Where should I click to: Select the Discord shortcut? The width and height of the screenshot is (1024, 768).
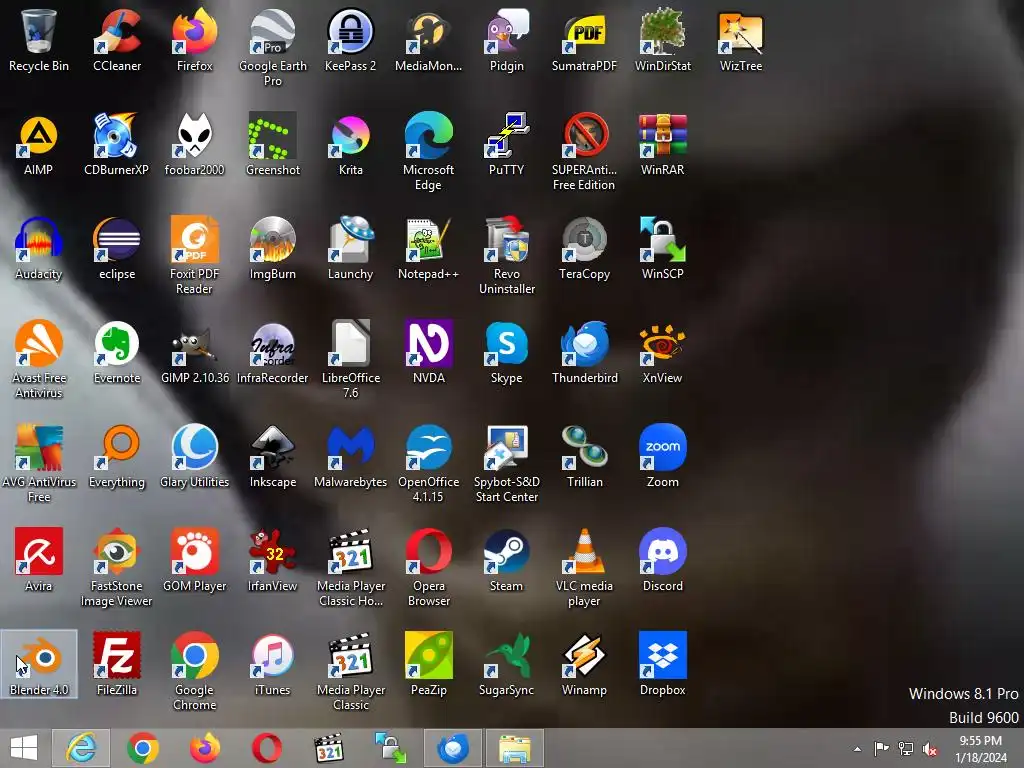coord(662,560)
